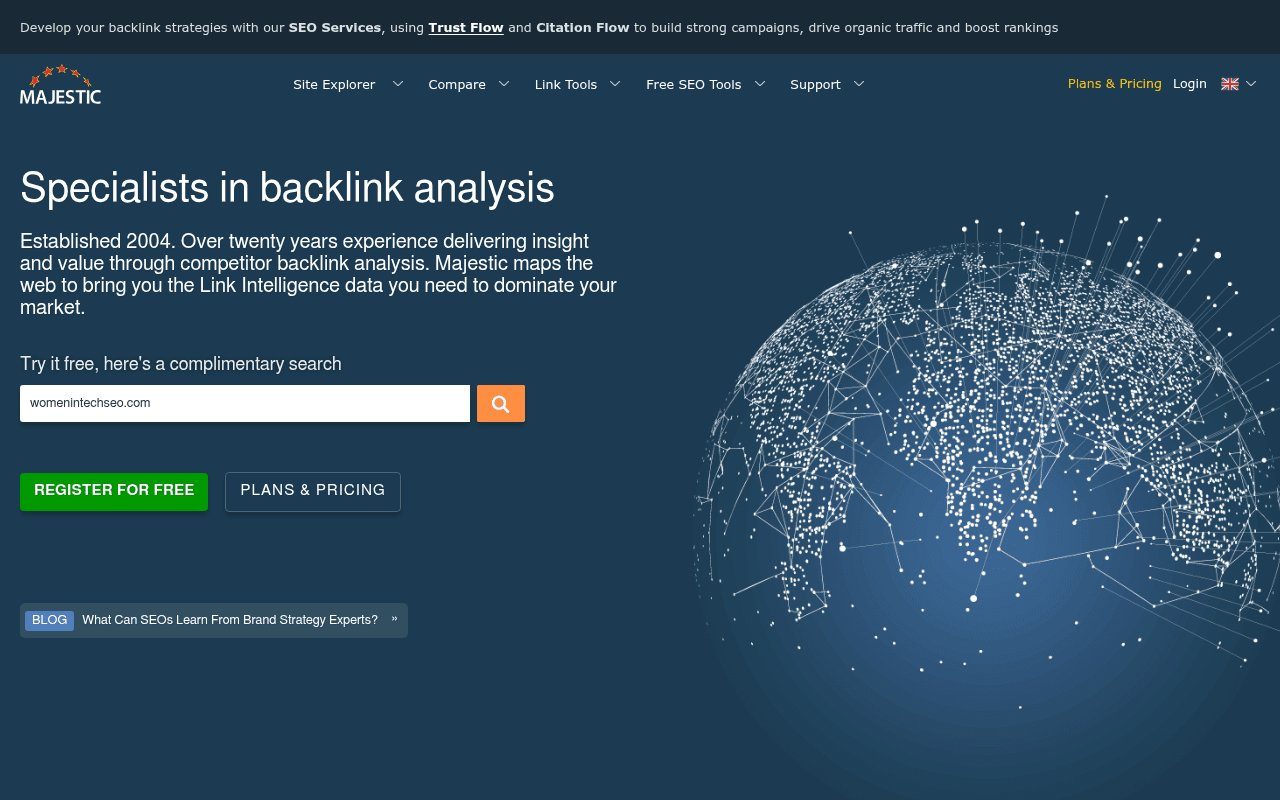Open the Support menu

coord(815,84)
